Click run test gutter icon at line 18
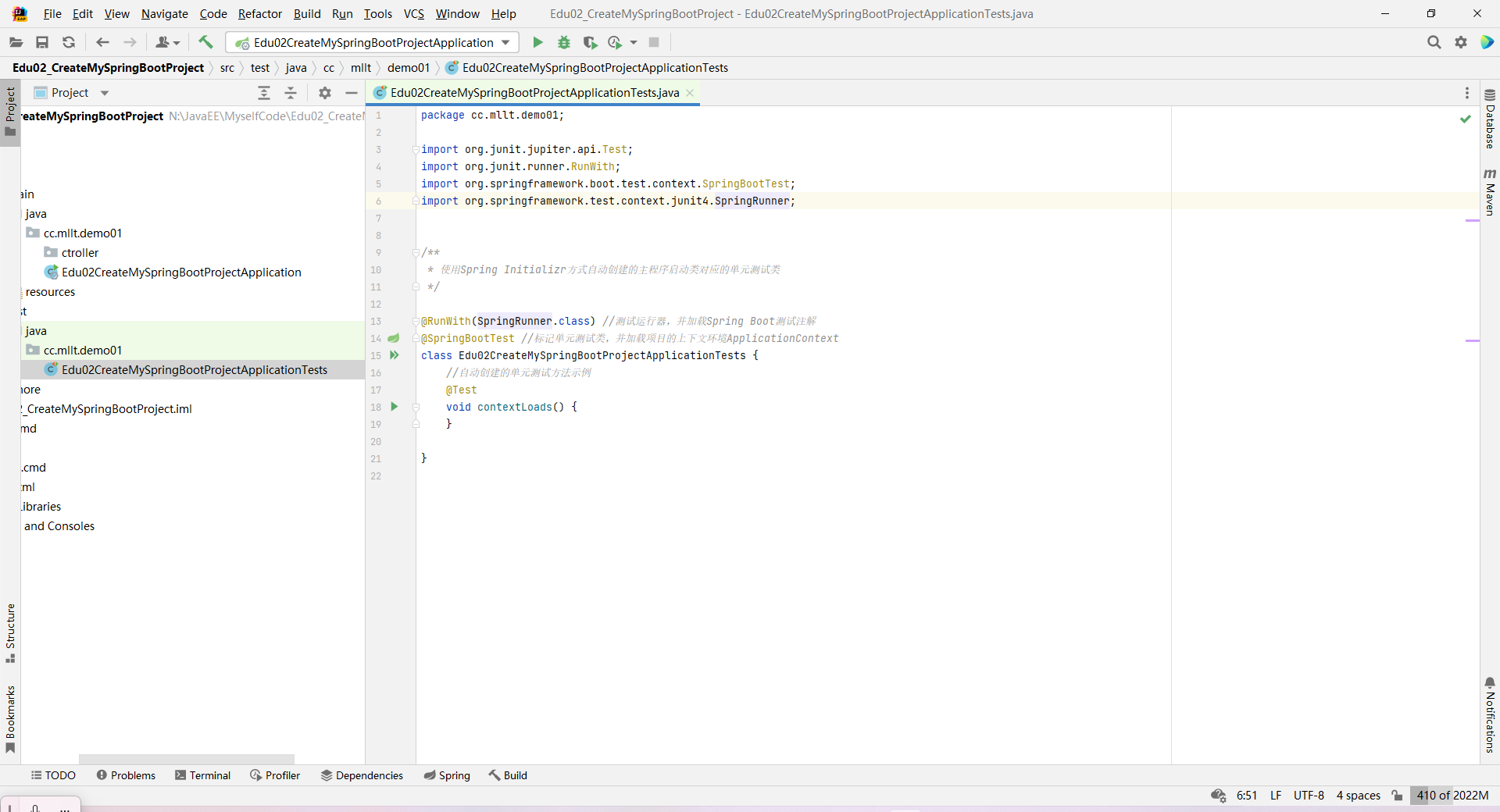The image size is (1500, 812). 395,407
